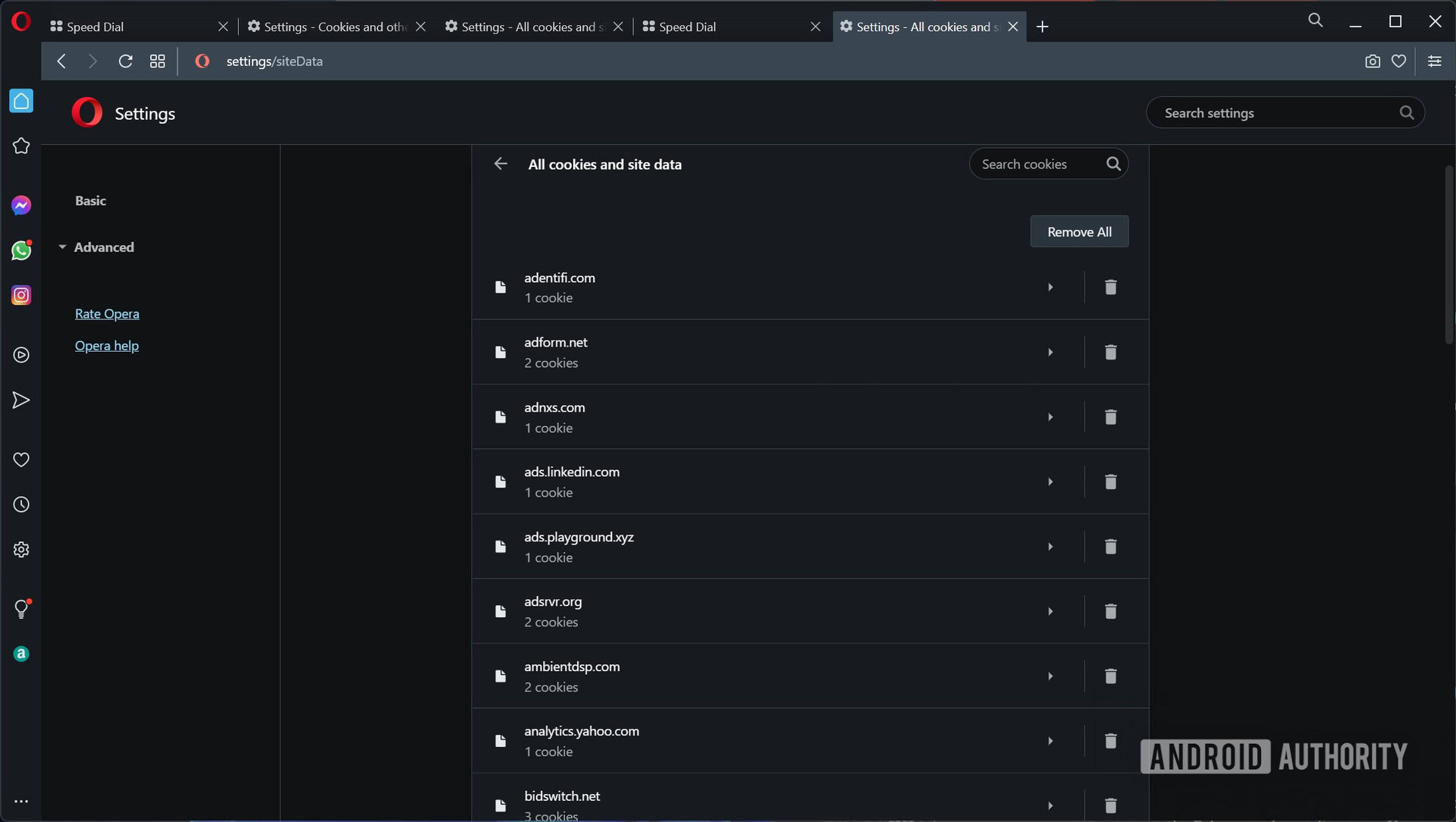This screenshot has width=1456, height=822.
Task: Open My Flow sidebar icon
Action: 21,400
